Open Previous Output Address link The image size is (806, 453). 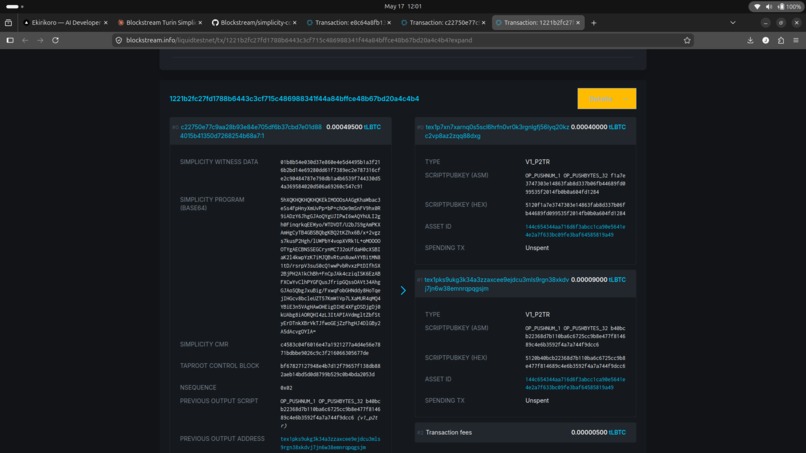pos(331,443)
